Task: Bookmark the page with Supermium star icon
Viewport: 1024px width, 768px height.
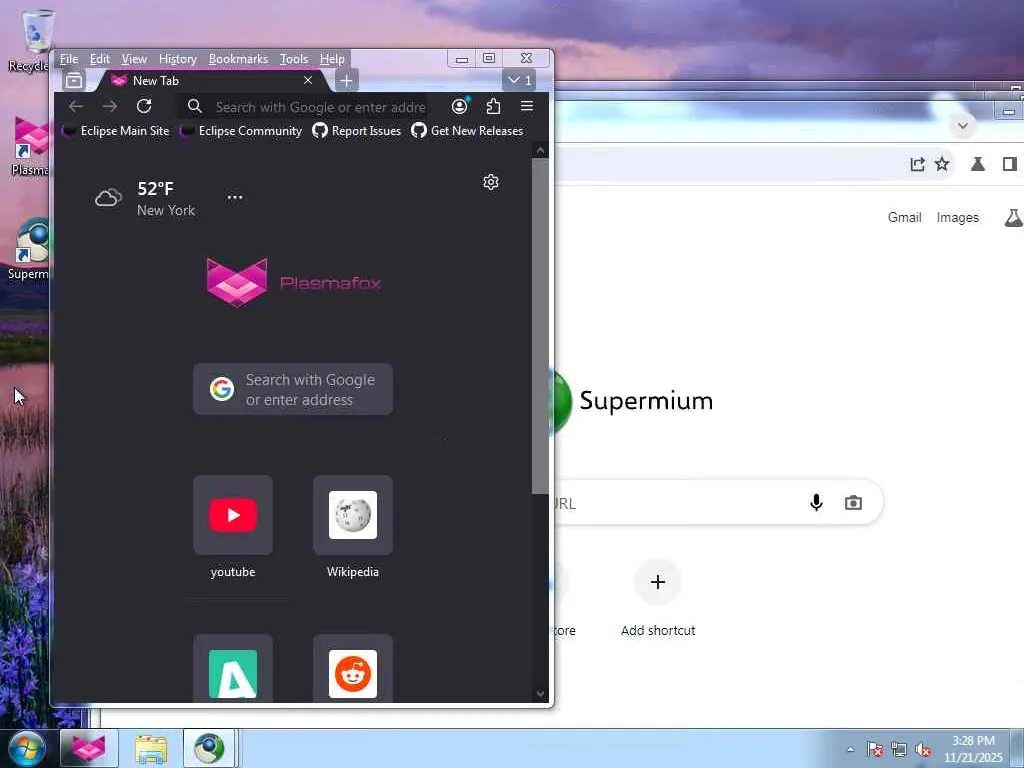Action: coord(942,164)
